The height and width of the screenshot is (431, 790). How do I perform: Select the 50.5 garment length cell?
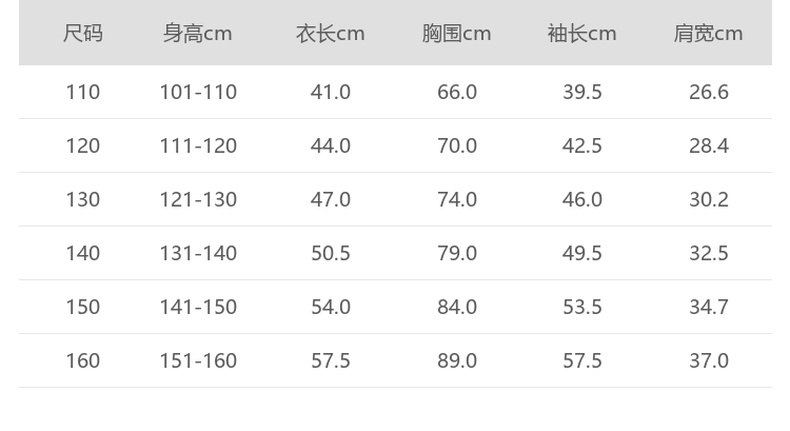coord(330,253)
